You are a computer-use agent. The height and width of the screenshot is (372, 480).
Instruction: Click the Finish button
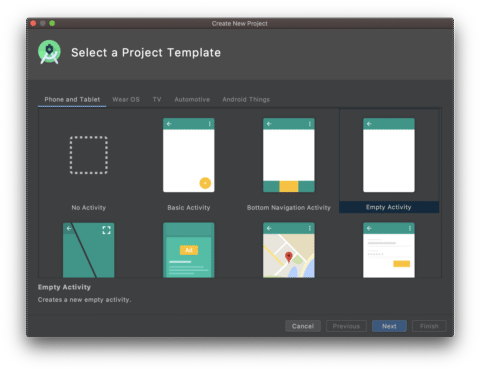tap(429, 326)
